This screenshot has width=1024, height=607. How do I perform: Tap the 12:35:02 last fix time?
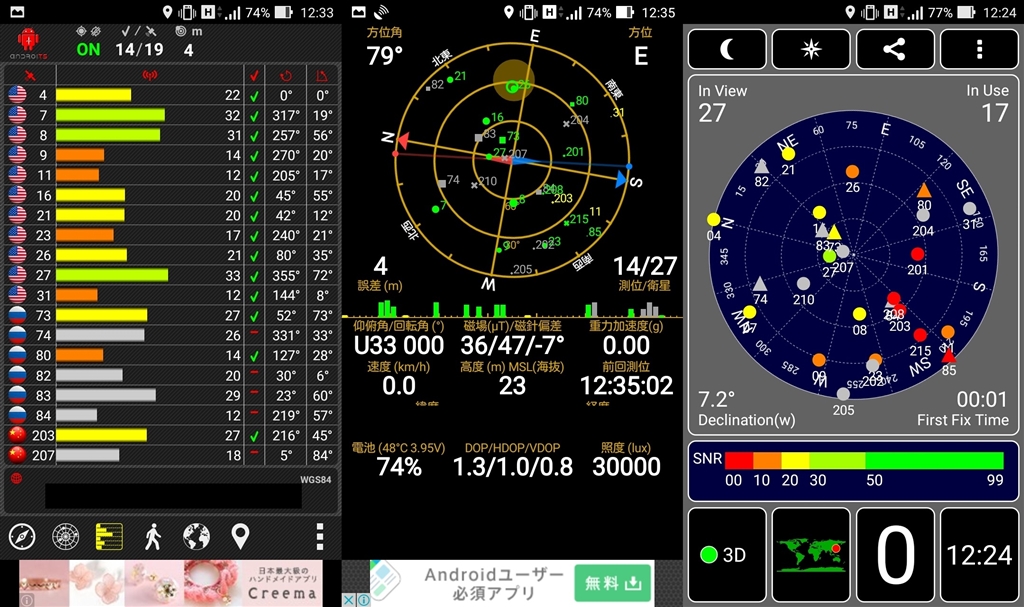click(x=626, y=386)
